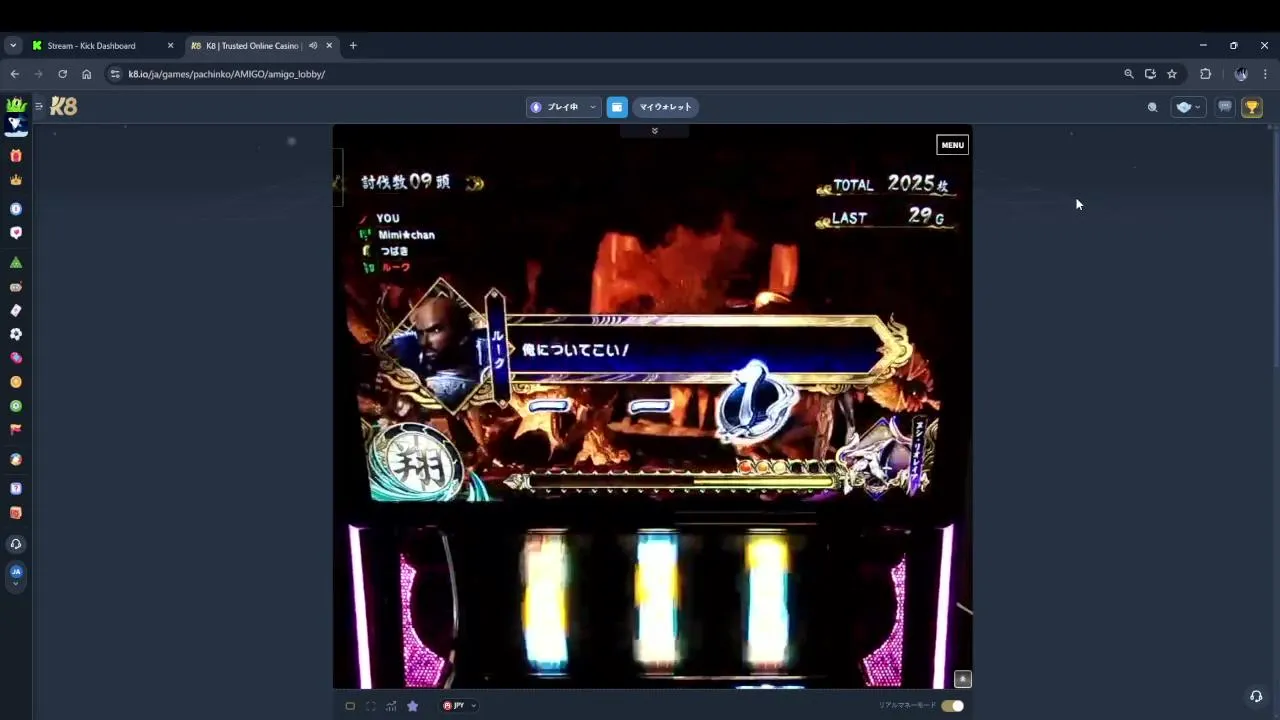Zoom page using the address bar magnifier icon
The width and height of the screenshot is (1280, 720).
(1129, 74)
